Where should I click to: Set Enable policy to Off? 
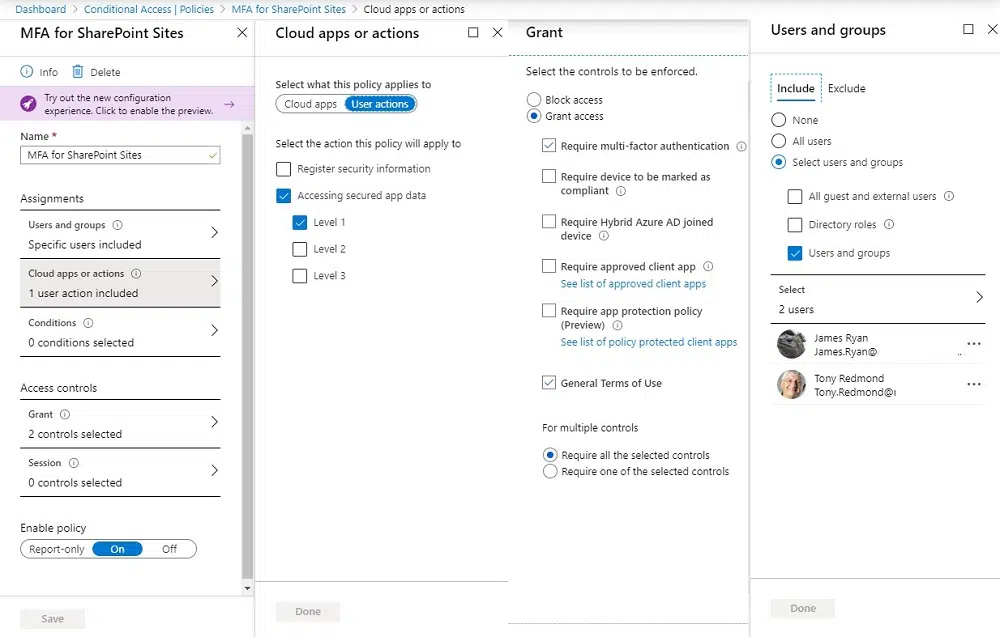pos(169,549)
